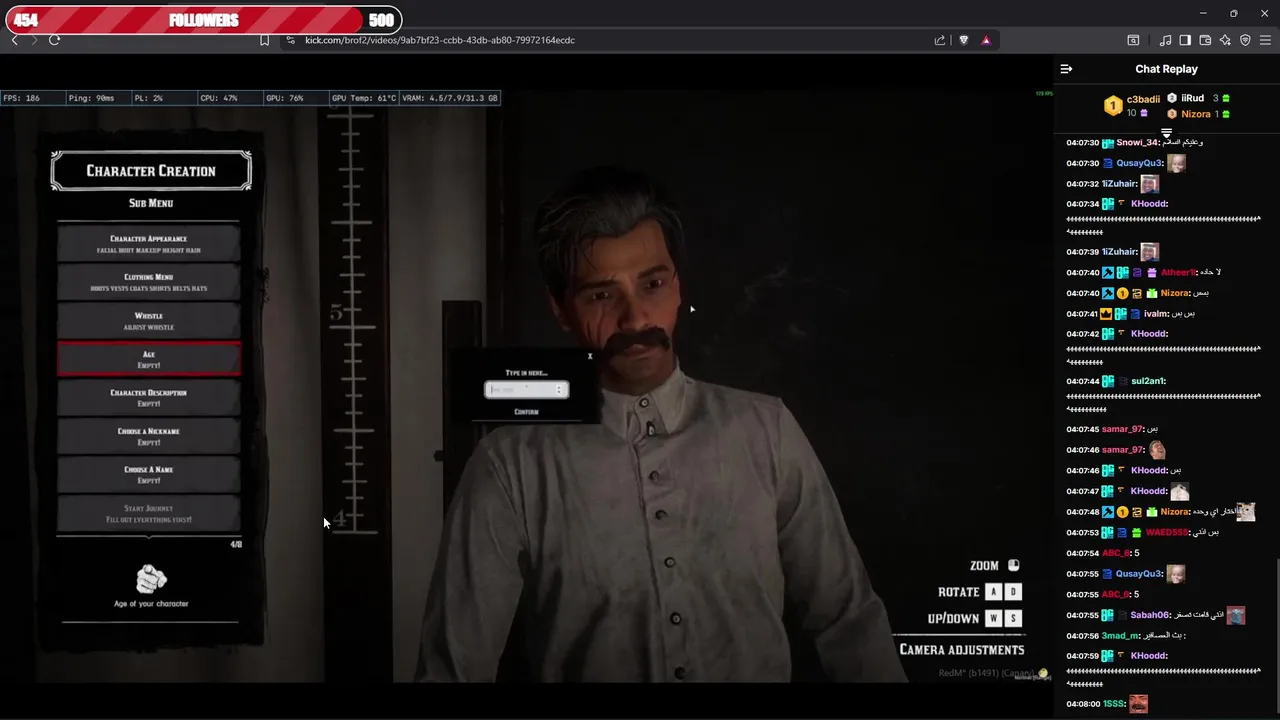The image size is (1280, 720).
Task: Click username ivalm in chat
Action: click(x=1156, y=313)
